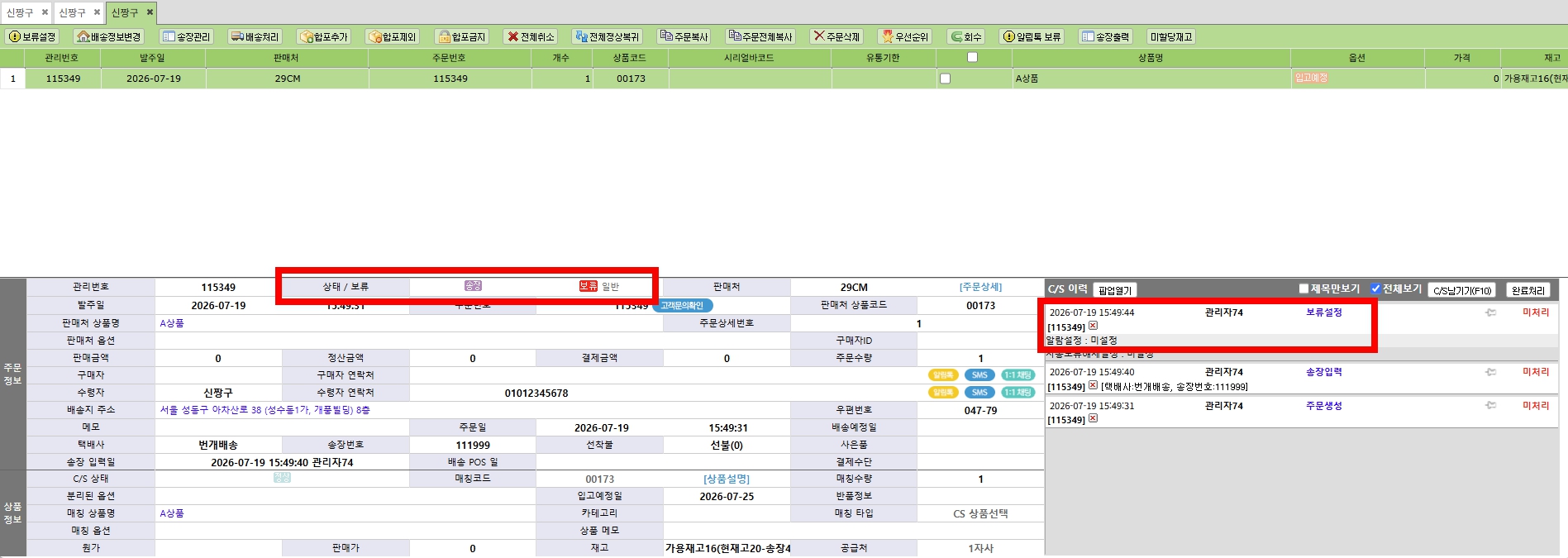1568x558 pixels.
Task: Enable 제목만보기 checkbox
Action: 1303,289
